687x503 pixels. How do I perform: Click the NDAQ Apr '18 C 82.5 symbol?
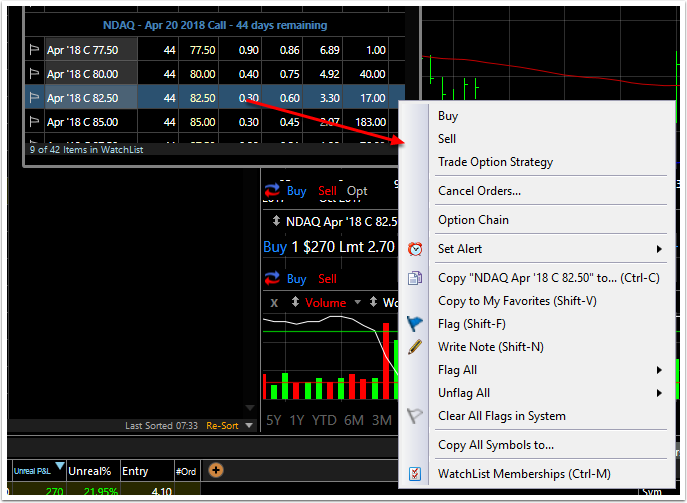click(342, 222)
